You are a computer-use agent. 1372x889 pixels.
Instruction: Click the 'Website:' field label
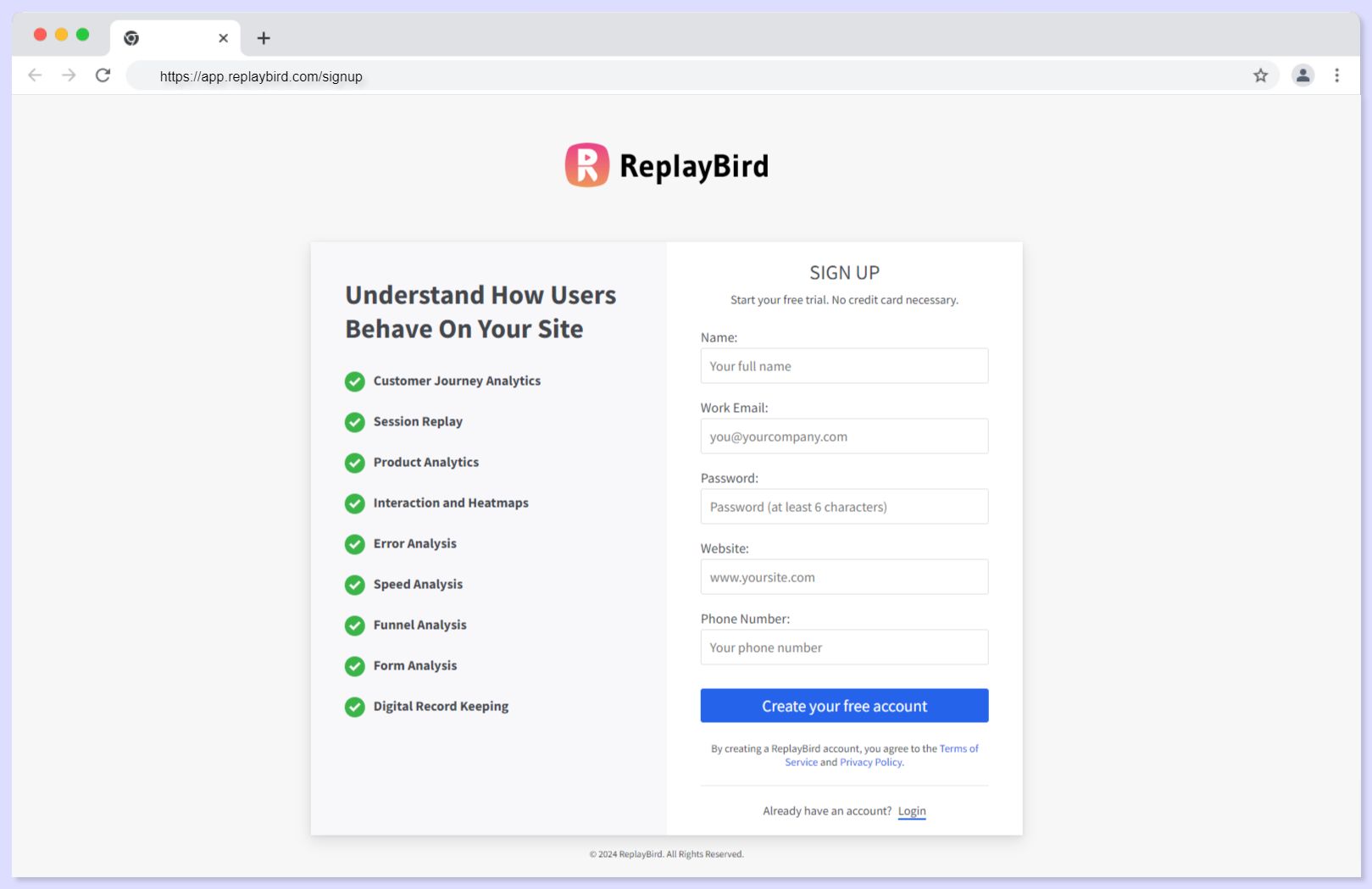point(725,548)
